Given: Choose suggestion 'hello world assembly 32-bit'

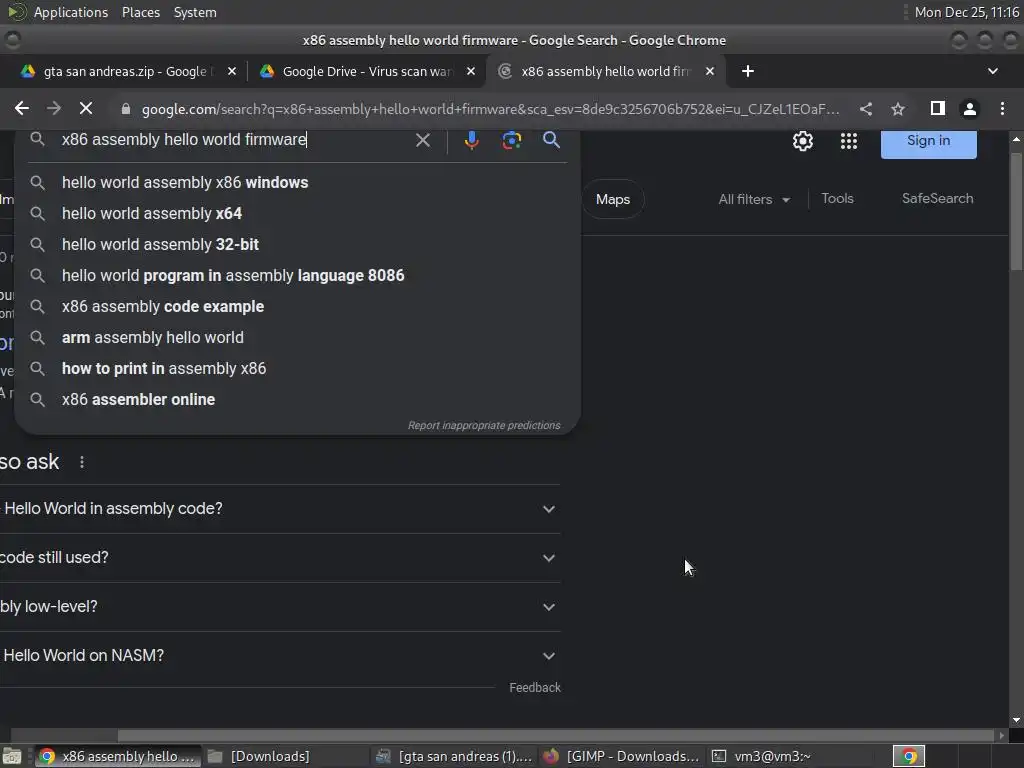Looking at the screenshot, I should coord(297,244).
